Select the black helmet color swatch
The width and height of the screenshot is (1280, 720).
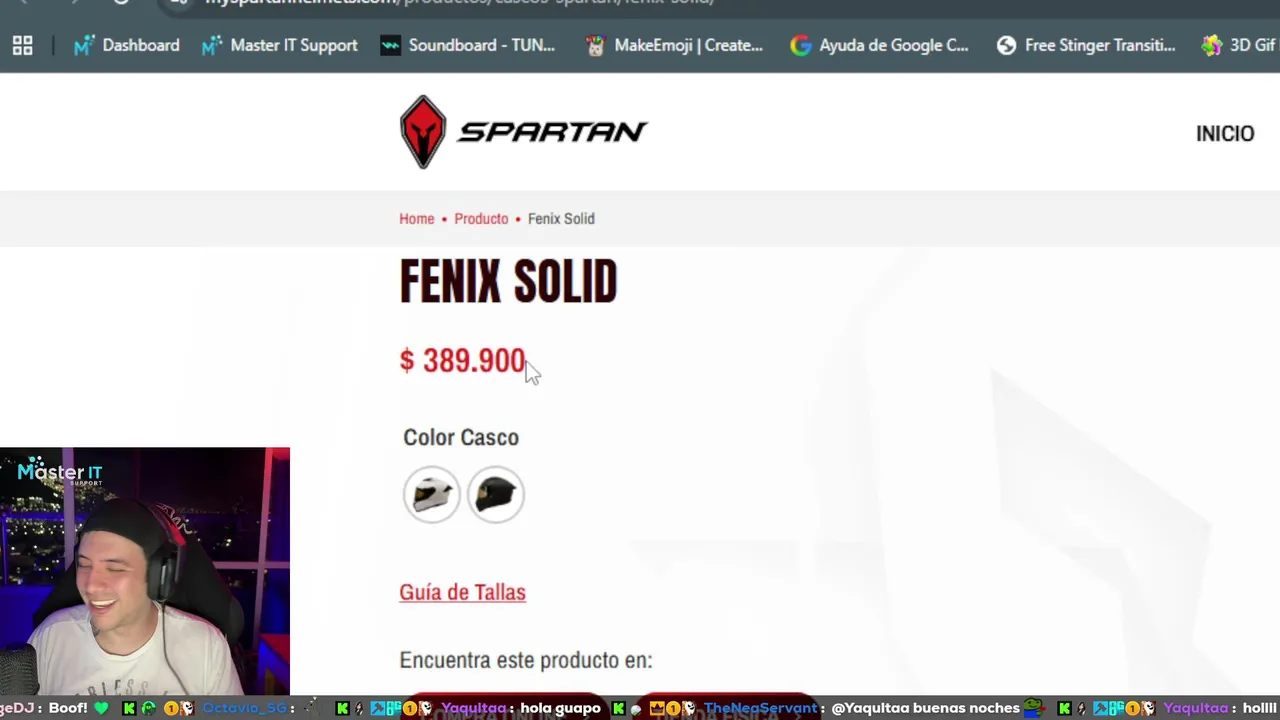point(496,494)
